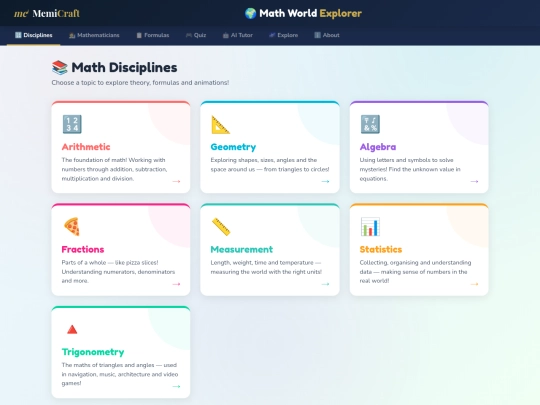Viewport: 540px width, 405px height.
Task: Click the books icon beside Math Disciplines
Action: 60,68
